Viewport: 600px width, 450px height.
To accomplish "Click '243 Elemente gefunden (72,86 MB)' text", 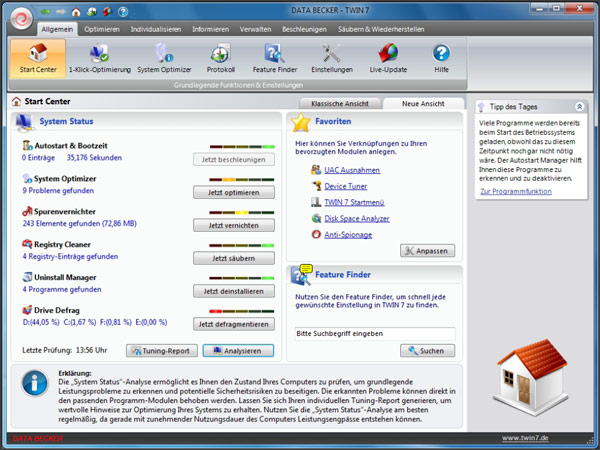I will (x=80, y=223).
